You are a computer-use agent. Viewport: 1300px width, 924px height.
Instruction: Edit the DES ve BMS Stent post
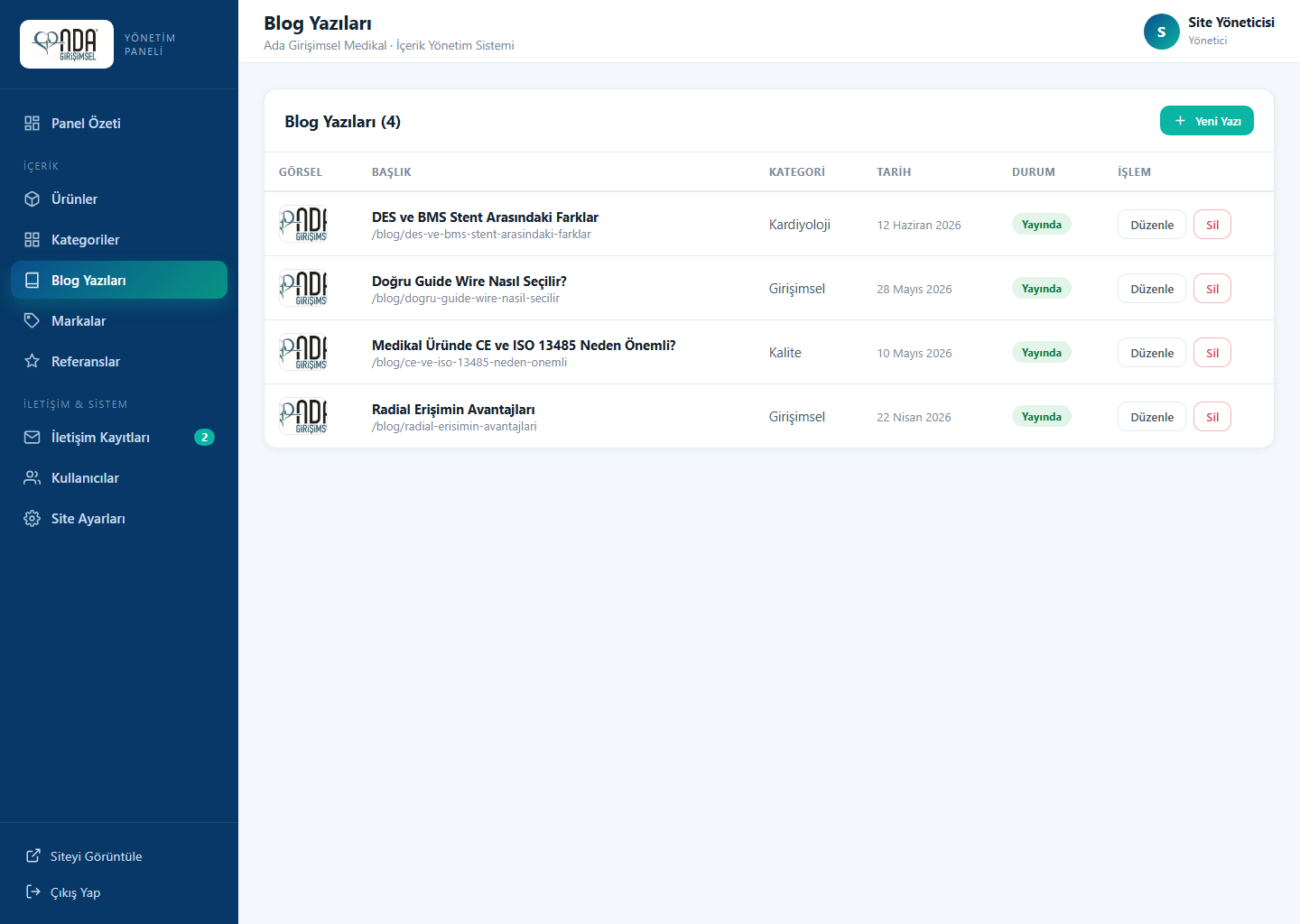point(1152,225)
